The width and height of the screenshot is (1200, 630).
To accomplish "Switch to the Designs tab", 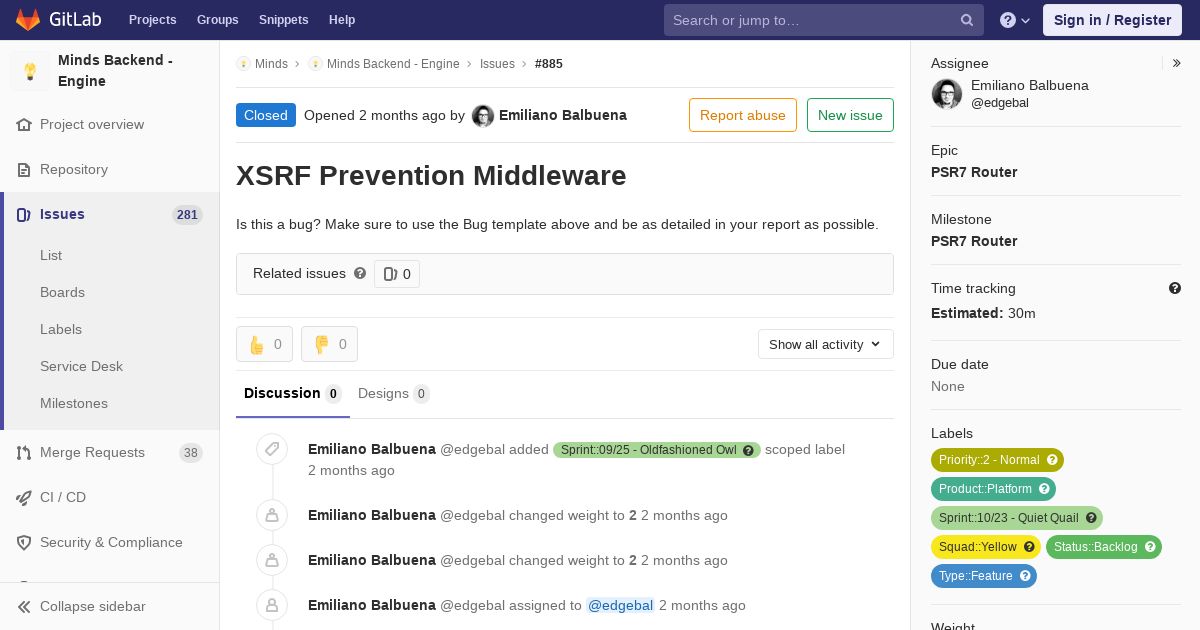I will tap(394, 394).
